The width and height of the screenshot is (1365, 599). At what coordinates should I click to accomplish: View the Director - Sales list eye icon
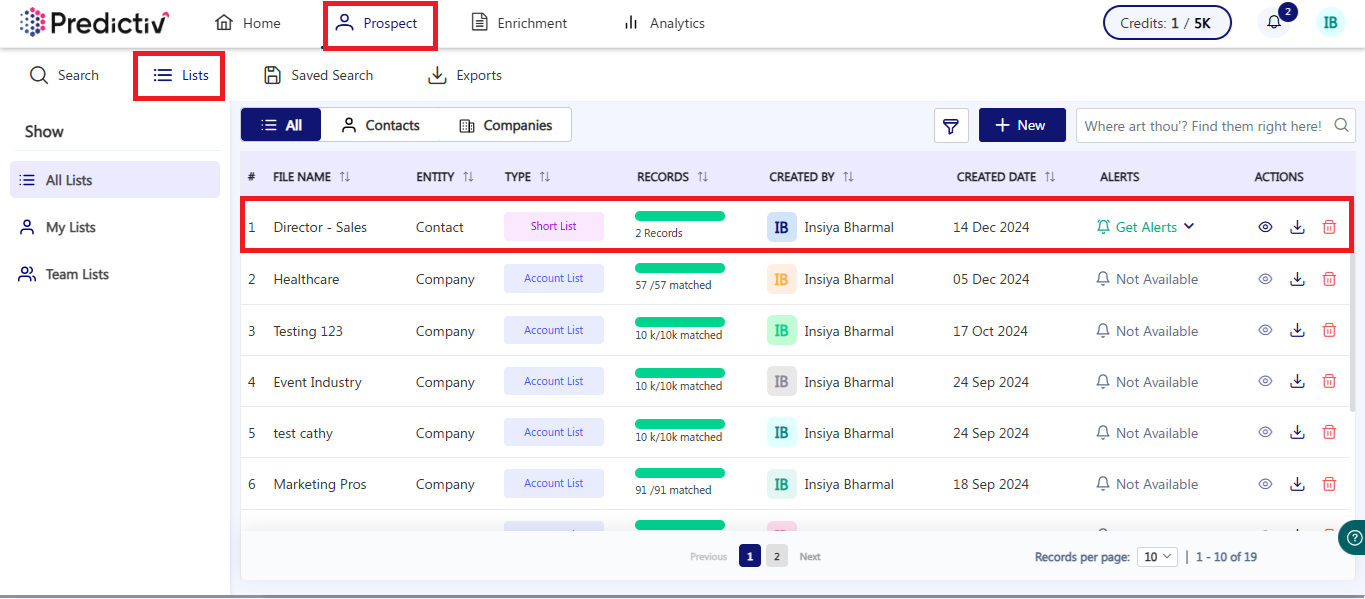(x=1265, y=227)
